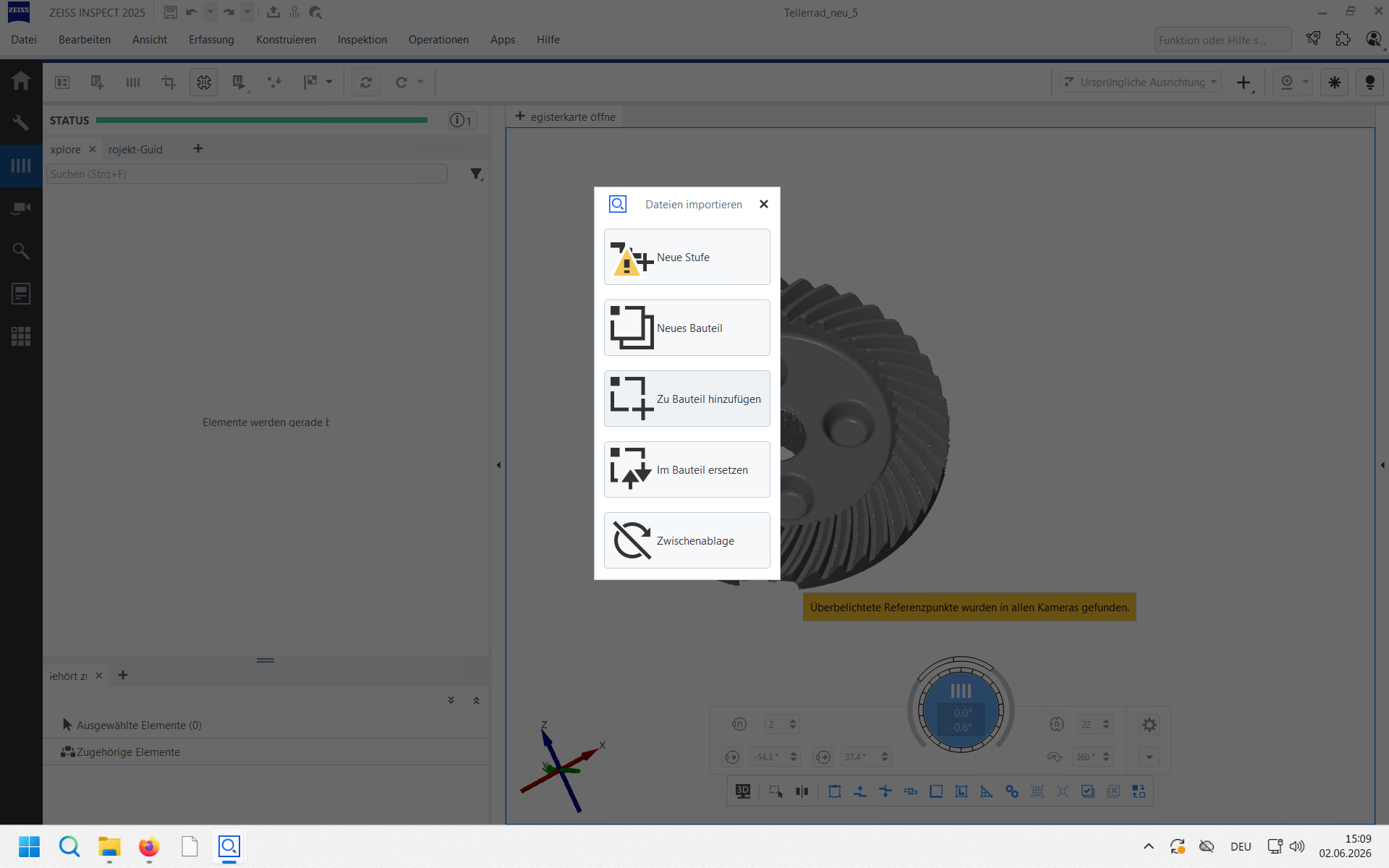Expand the flag marker dropdown arrow
The image size is (1389, 868).
[x=329, y=82]
